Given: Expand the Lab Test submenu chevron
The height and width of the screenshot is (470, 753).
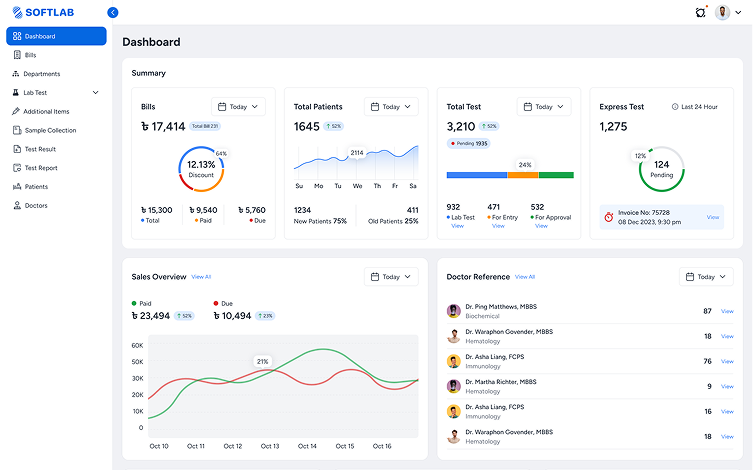Looking at the screenshot, I should coord(96,93).
